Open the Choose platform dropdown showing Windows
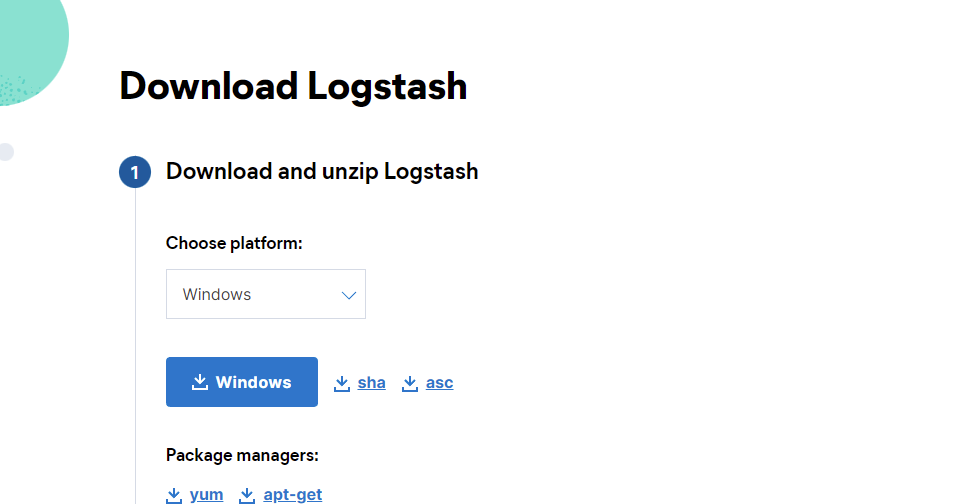Screen dimensions: 963x504 click(x=265, y=294)
